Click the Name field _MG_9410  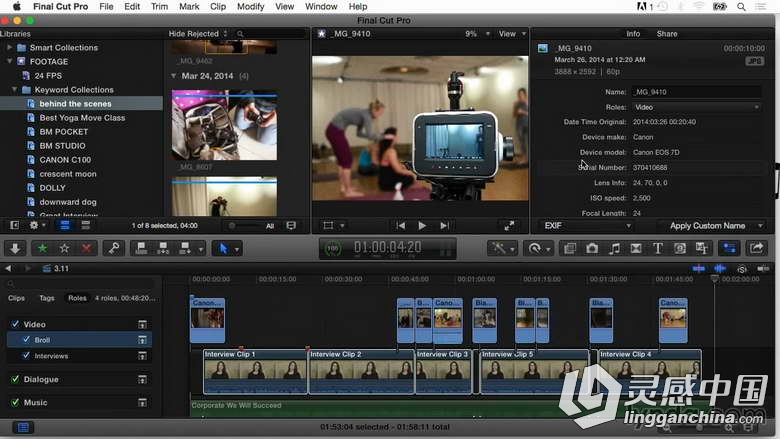tap(696, 91)
